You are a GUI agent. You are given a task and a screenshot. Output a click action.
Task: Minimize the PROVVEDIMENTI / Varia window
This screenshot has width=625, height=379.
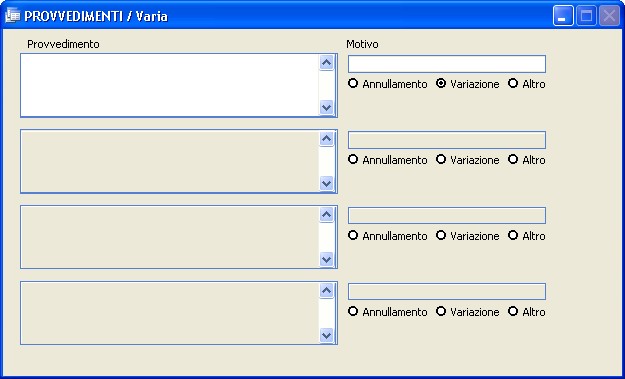click(563, 16)
